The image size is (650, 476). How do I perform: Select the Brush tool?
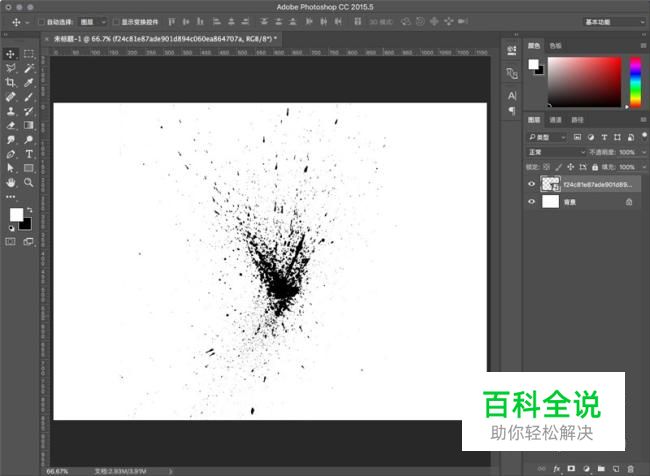(x=29, y=97)
